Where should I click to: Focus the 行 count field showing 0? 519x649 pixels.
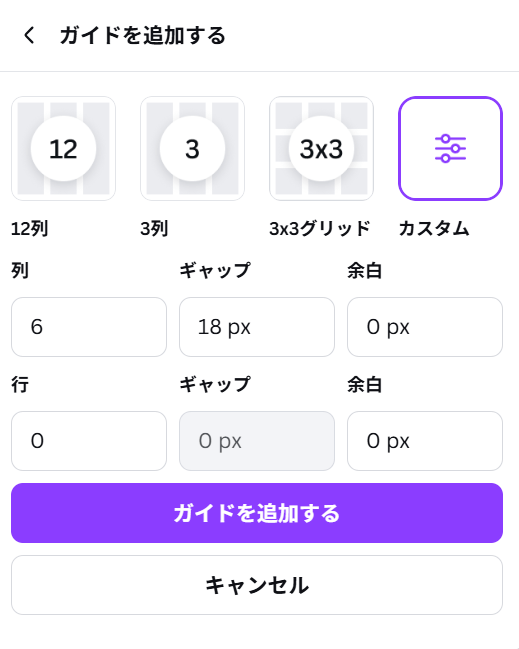coord(89,441)
